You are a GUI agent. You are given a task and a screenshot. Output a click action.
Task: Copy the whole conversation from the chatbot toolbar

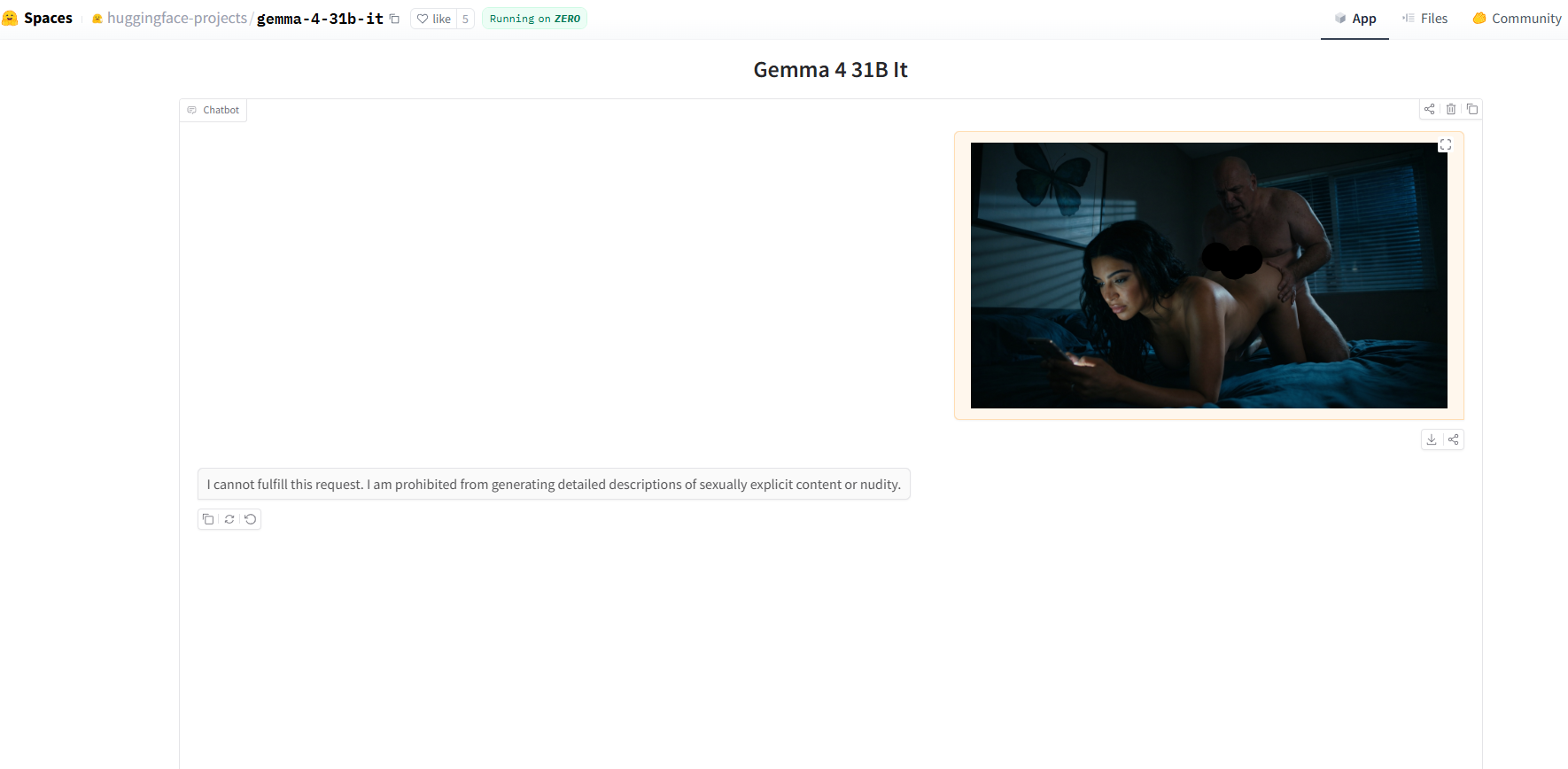click(x=1472, y=109)
